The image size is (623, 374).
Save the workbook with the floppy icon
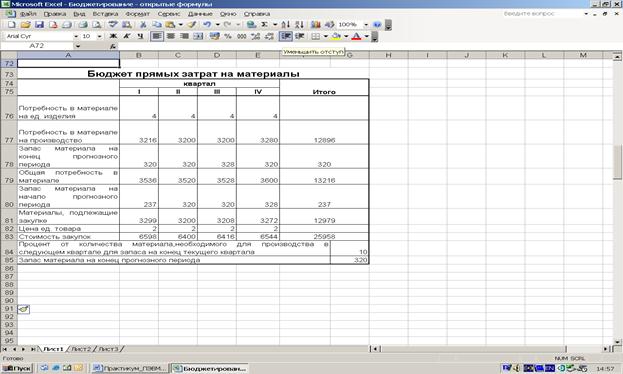pos(39,25)
